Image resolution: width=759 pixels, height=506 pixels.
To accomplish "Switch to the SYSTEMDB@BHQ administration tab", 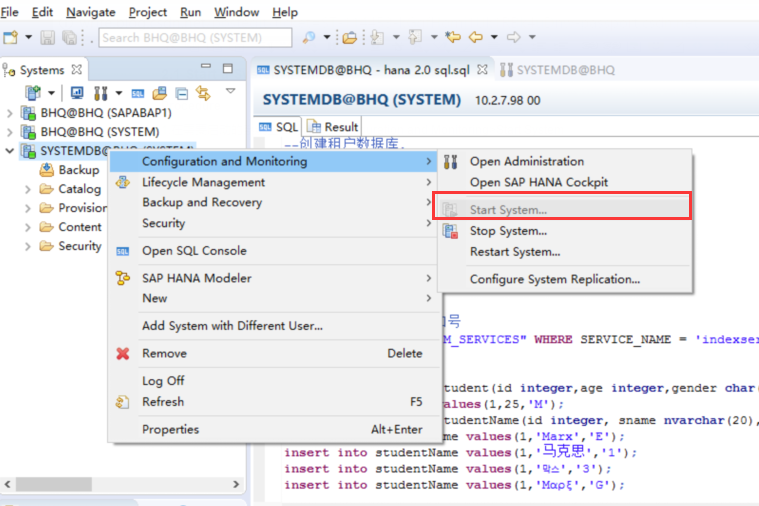I will pyautogui.click(x=558, y=70).
